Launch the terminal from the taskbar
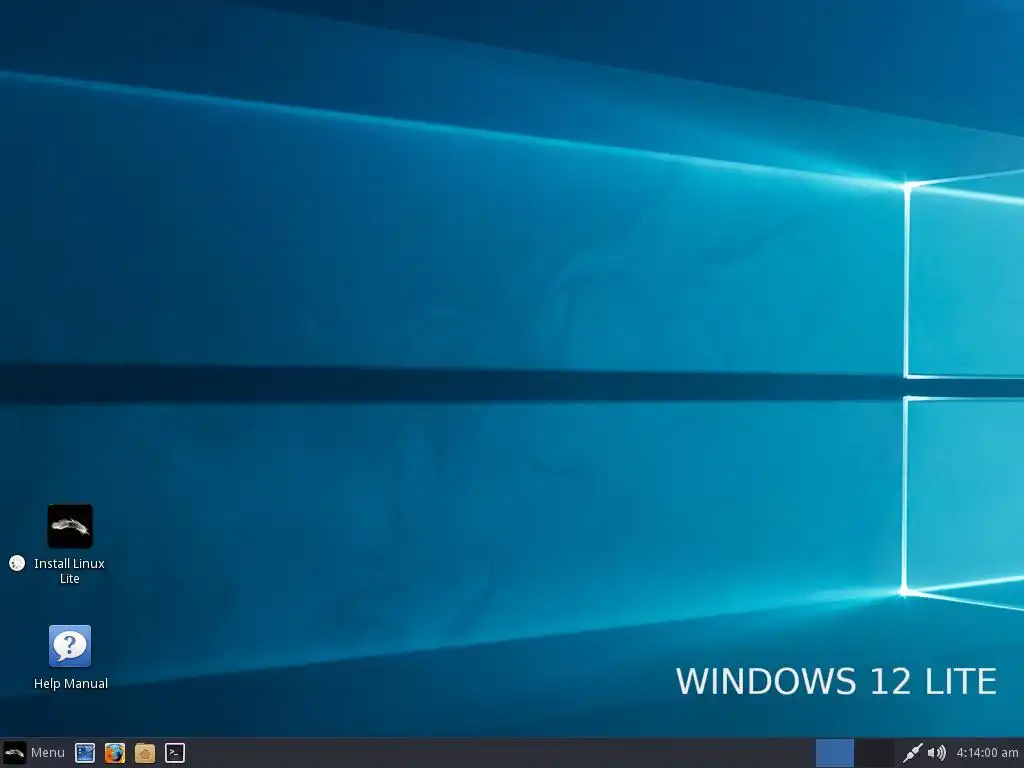 174,753
